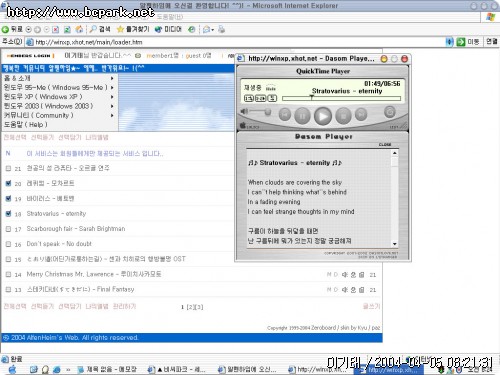The height and width of the screenshot is (375, 500).
Task: Click first repeat-mode icon in player display
Action: (249, 98)
